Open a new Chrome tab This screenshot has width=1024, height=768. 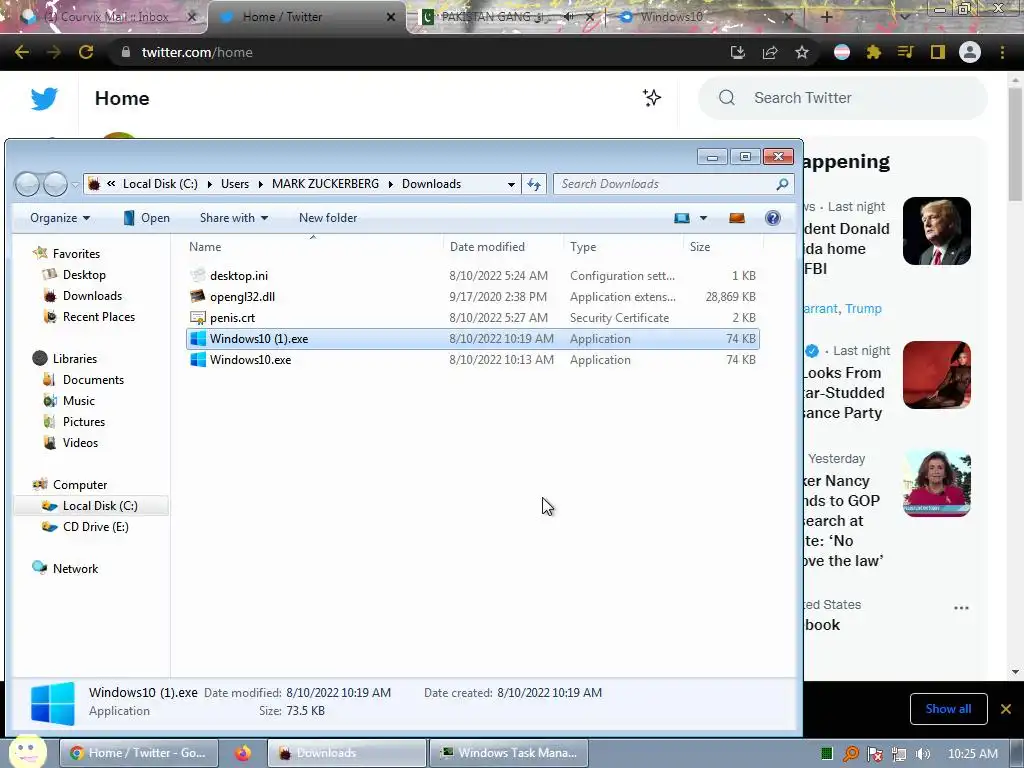[x=826, y=17]
